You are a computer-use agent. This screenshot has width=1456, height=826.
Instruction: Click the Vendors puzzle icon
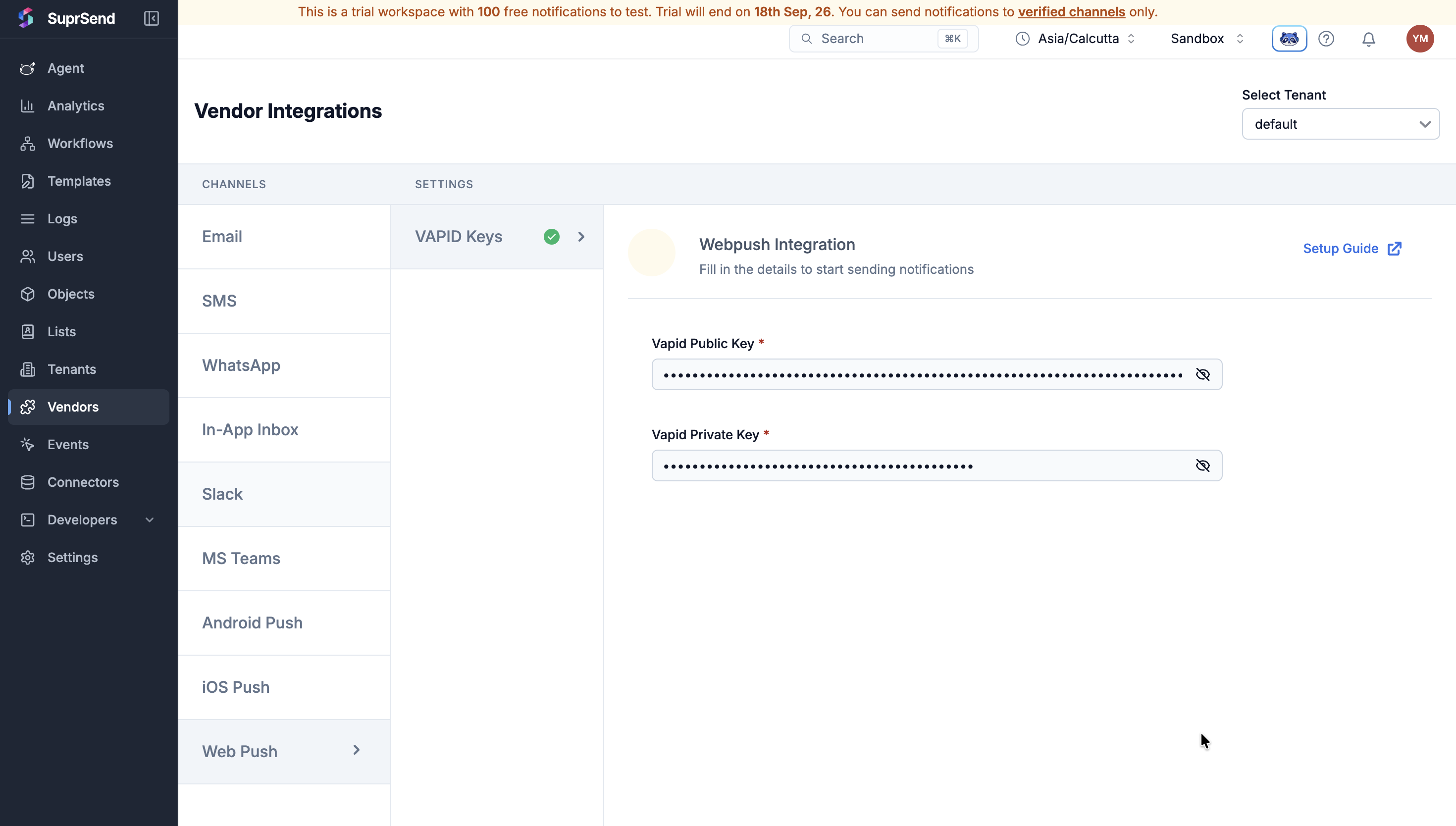(27, 407)
